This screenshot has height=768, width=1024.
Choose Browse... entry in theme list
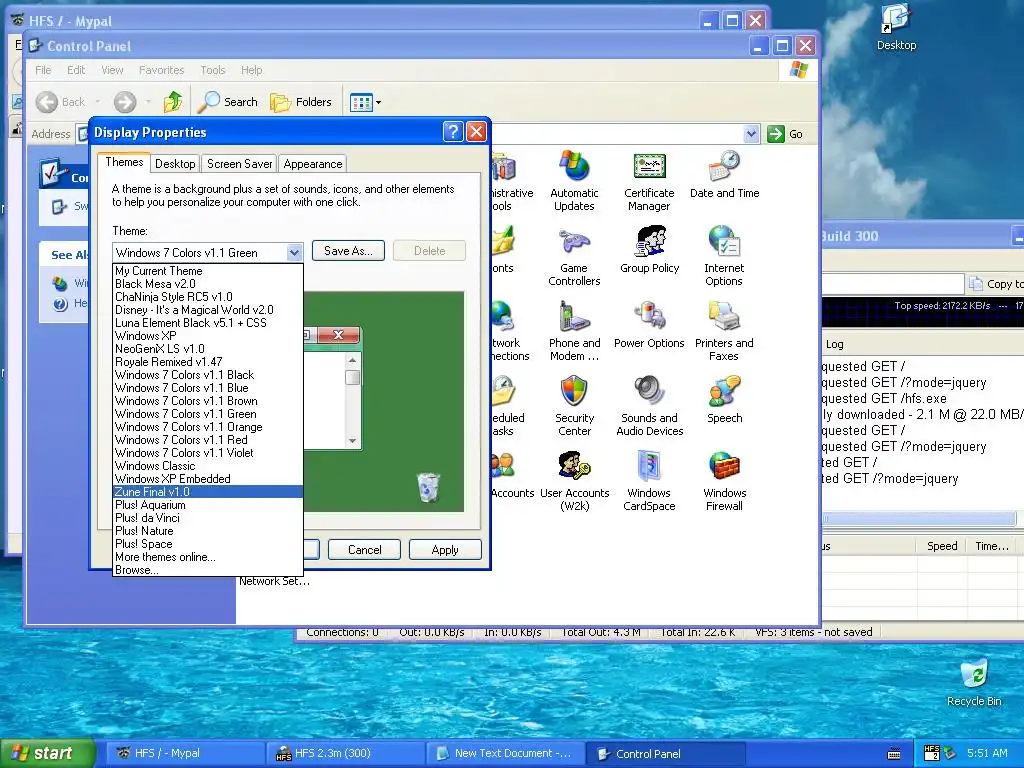[208, 570]
